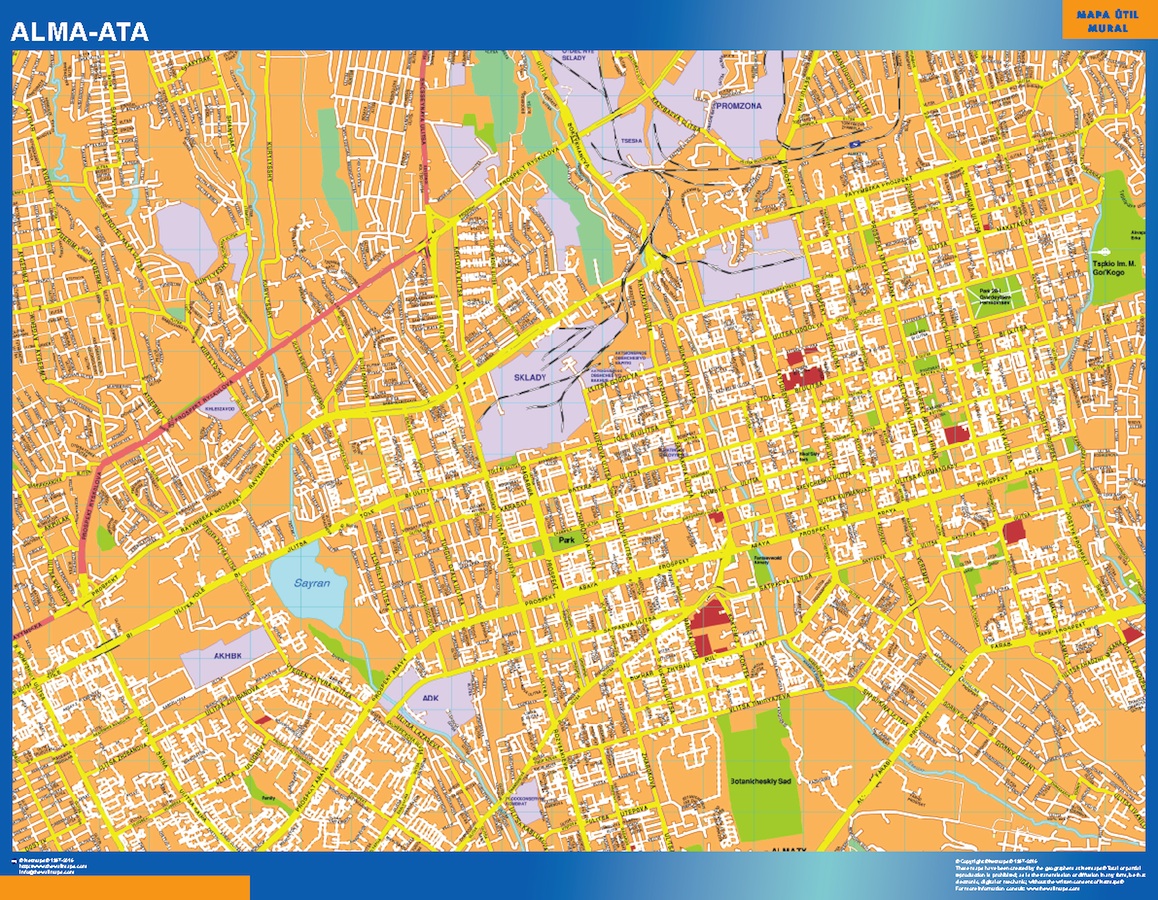The image size is (1158, 900).
Task: Click the KHLEBZAVOD label
Action: point(219,408)
